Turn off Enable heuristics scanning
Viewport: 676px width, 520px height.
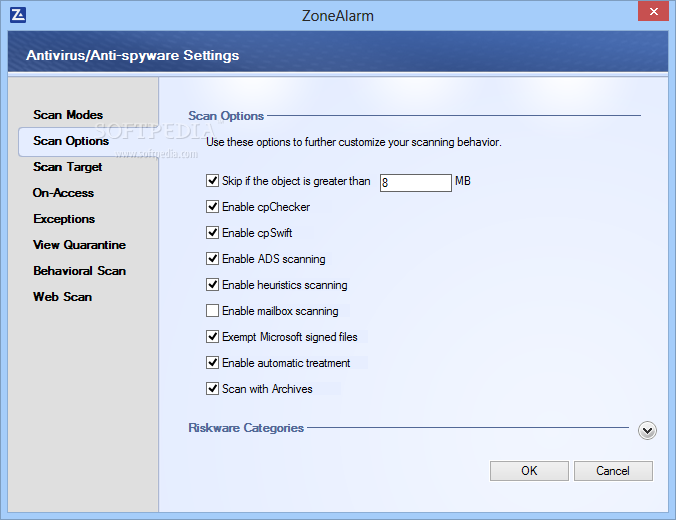point(212,285)
